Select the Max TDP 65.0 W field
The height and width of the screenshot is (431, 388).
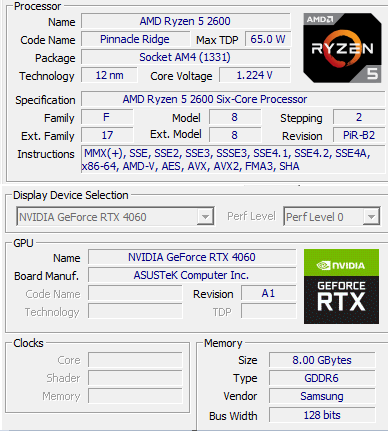[x=268, y=39]
